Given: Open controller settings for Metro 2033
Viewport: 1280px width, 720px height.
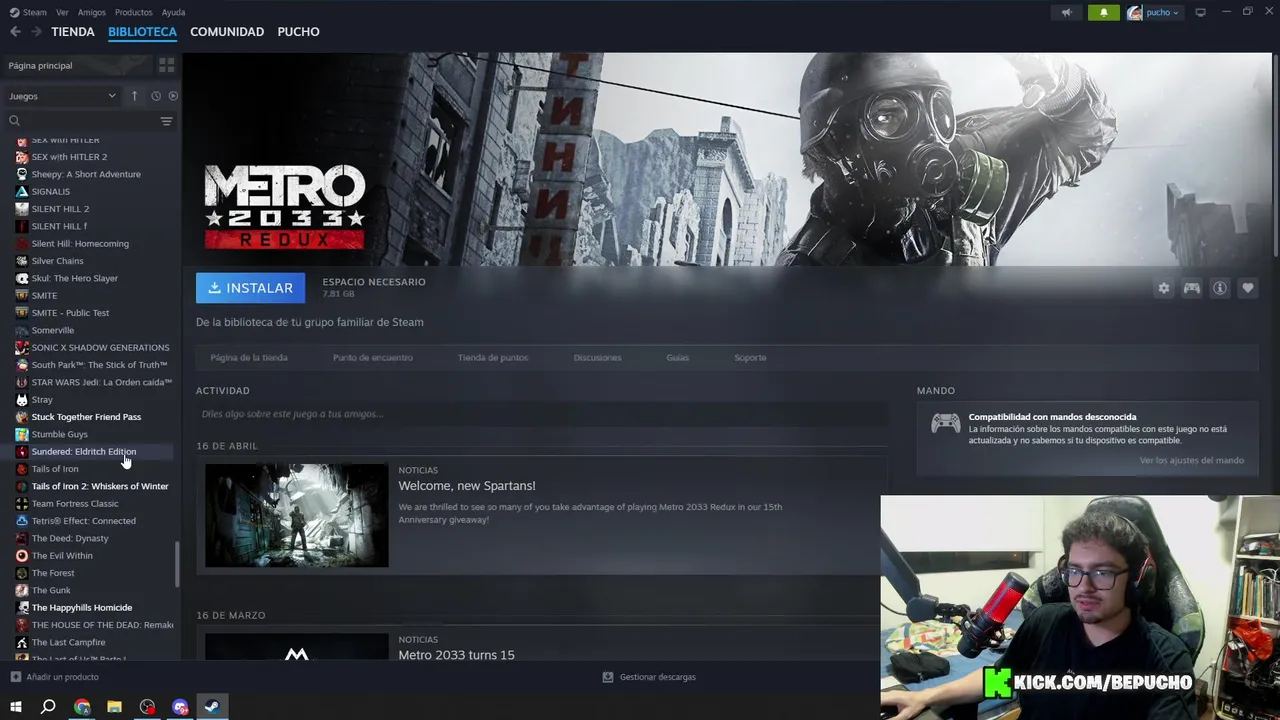Looking at the screenshot, I should (1192, 288).
